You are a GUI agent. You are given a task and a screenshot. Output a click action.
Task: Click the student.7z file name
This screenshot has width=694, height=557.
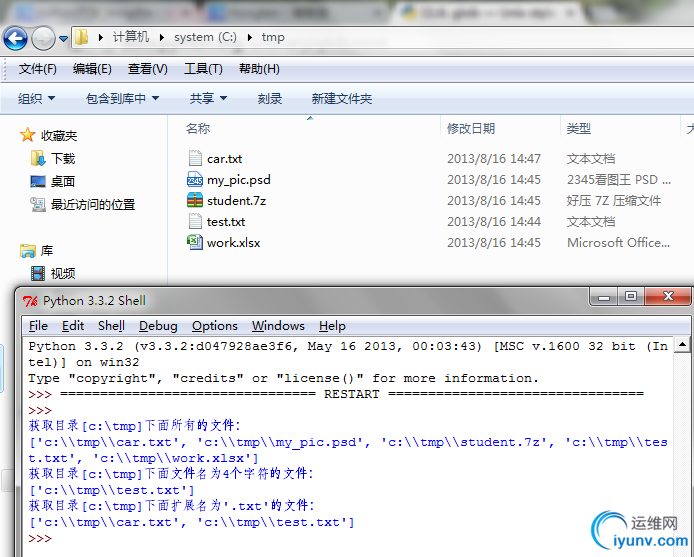(x=236, y=201)
